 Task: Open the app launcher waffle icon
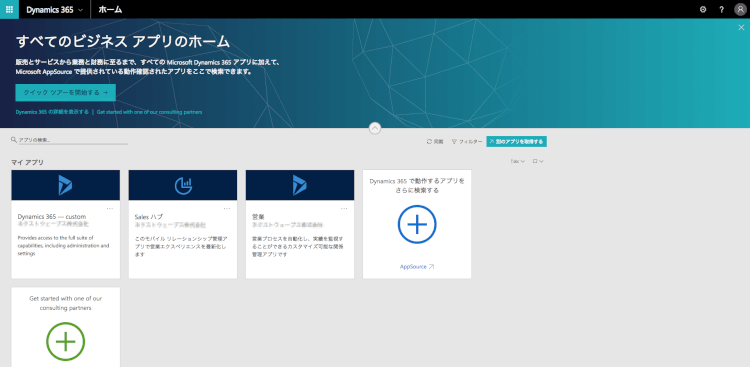tap(9, 9)
